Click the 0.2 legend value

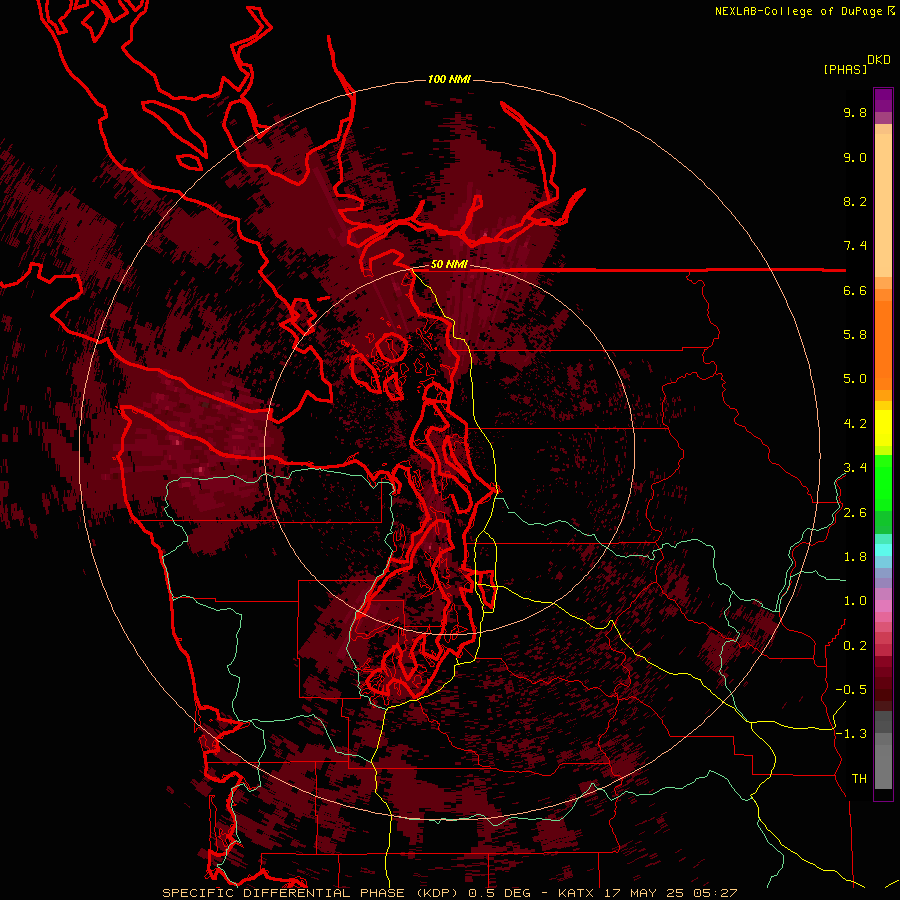click(855, 646)
